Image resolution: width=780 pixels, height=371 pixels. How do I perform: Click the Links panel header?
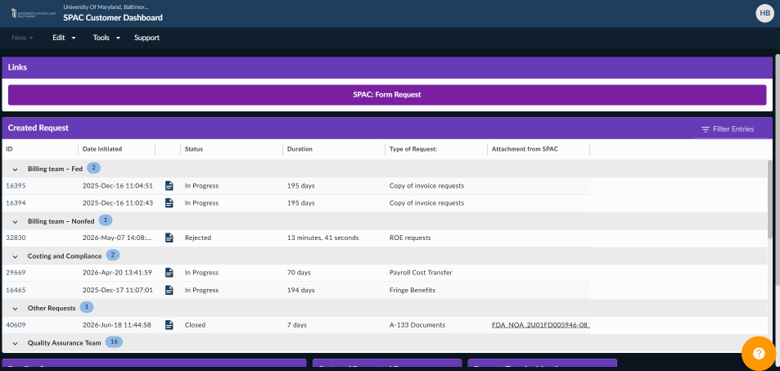387,68
